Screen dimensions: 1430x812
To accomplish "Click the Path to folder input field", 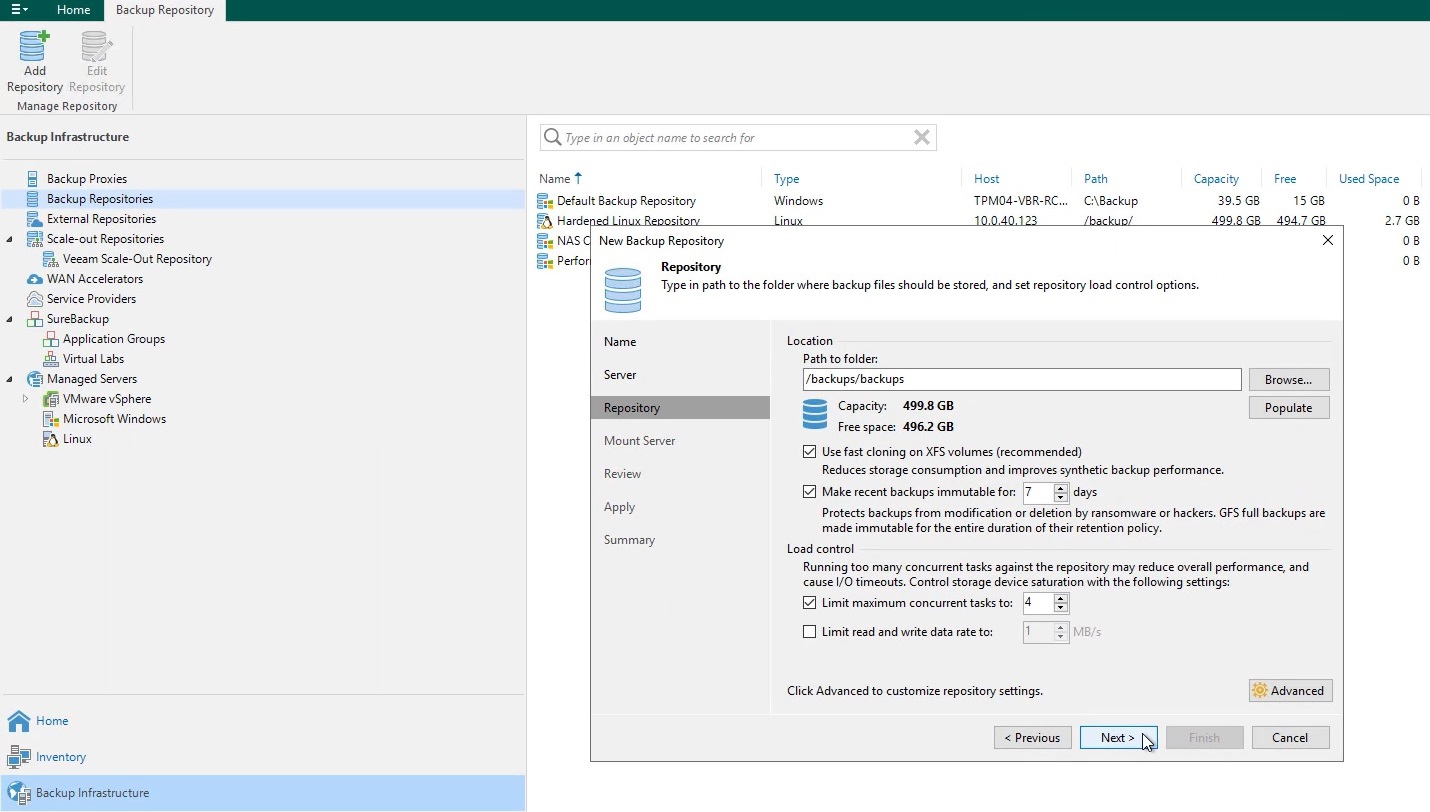I will pos(1021,380).
